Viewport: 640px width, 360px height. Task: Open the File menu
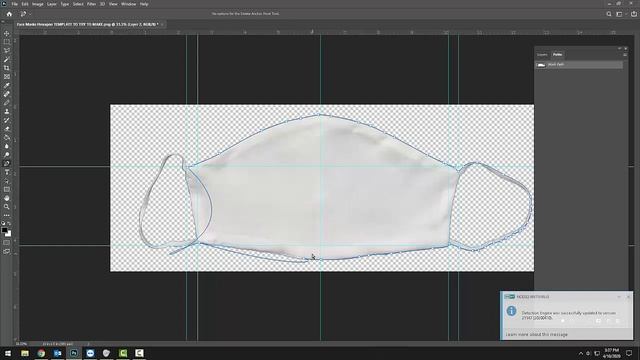(14, 4)
